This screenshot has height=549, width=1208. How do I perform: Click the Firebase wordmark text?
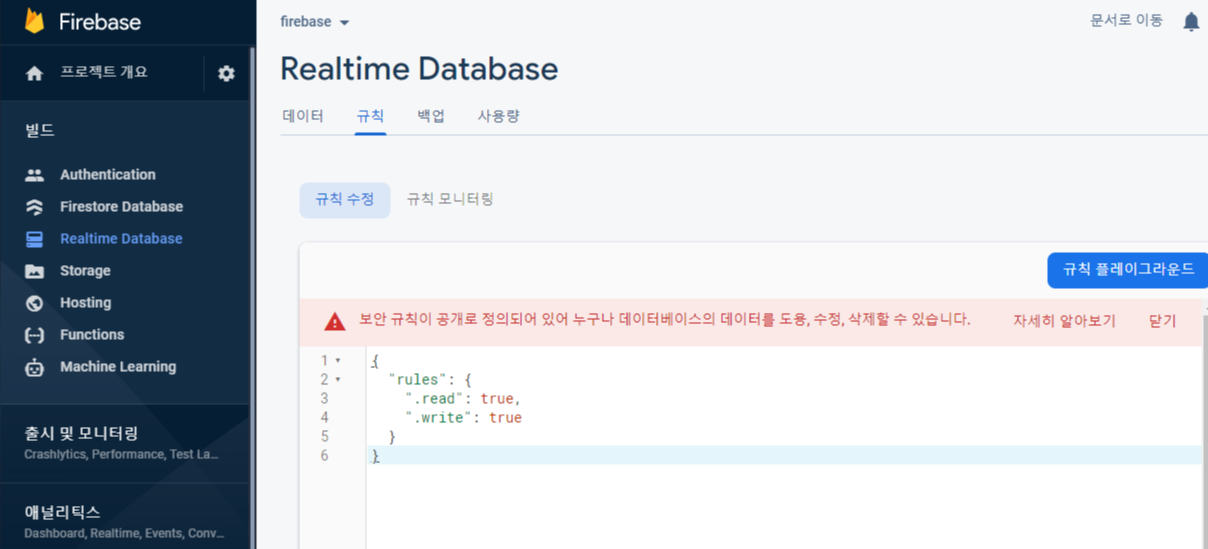100,22
